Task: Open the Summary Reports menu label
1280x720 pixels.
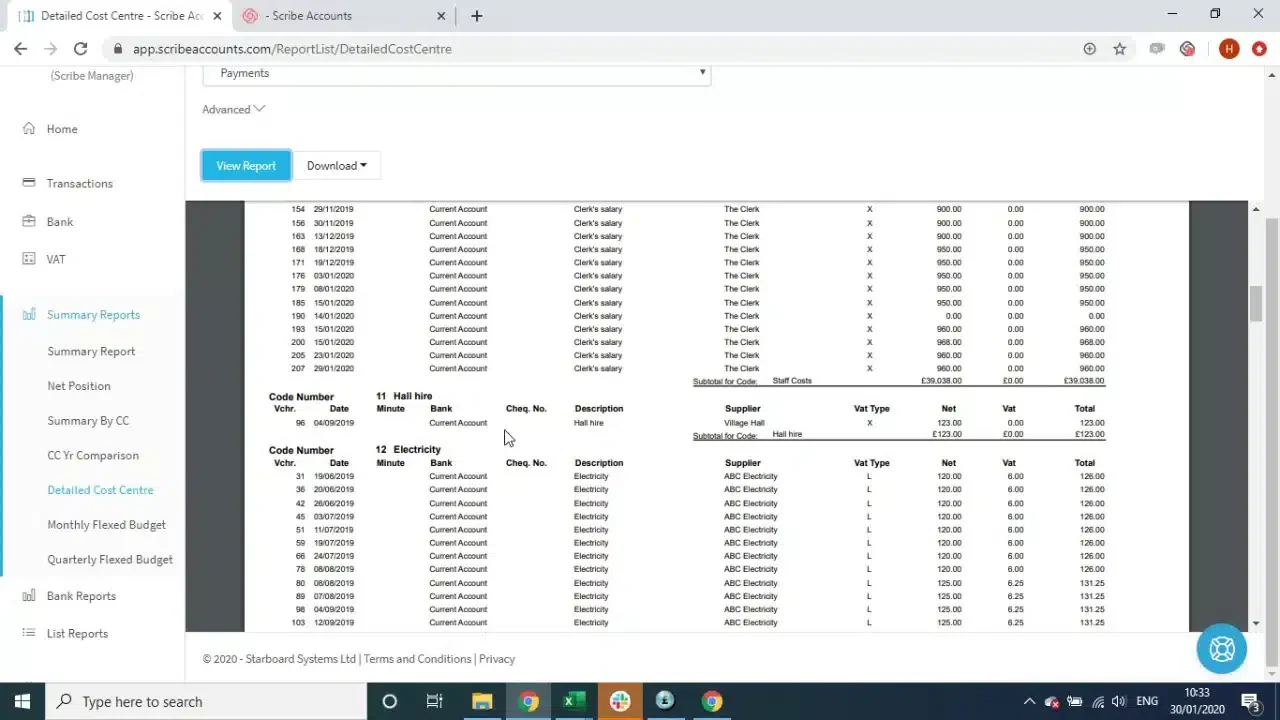Action: coord(93,315)
